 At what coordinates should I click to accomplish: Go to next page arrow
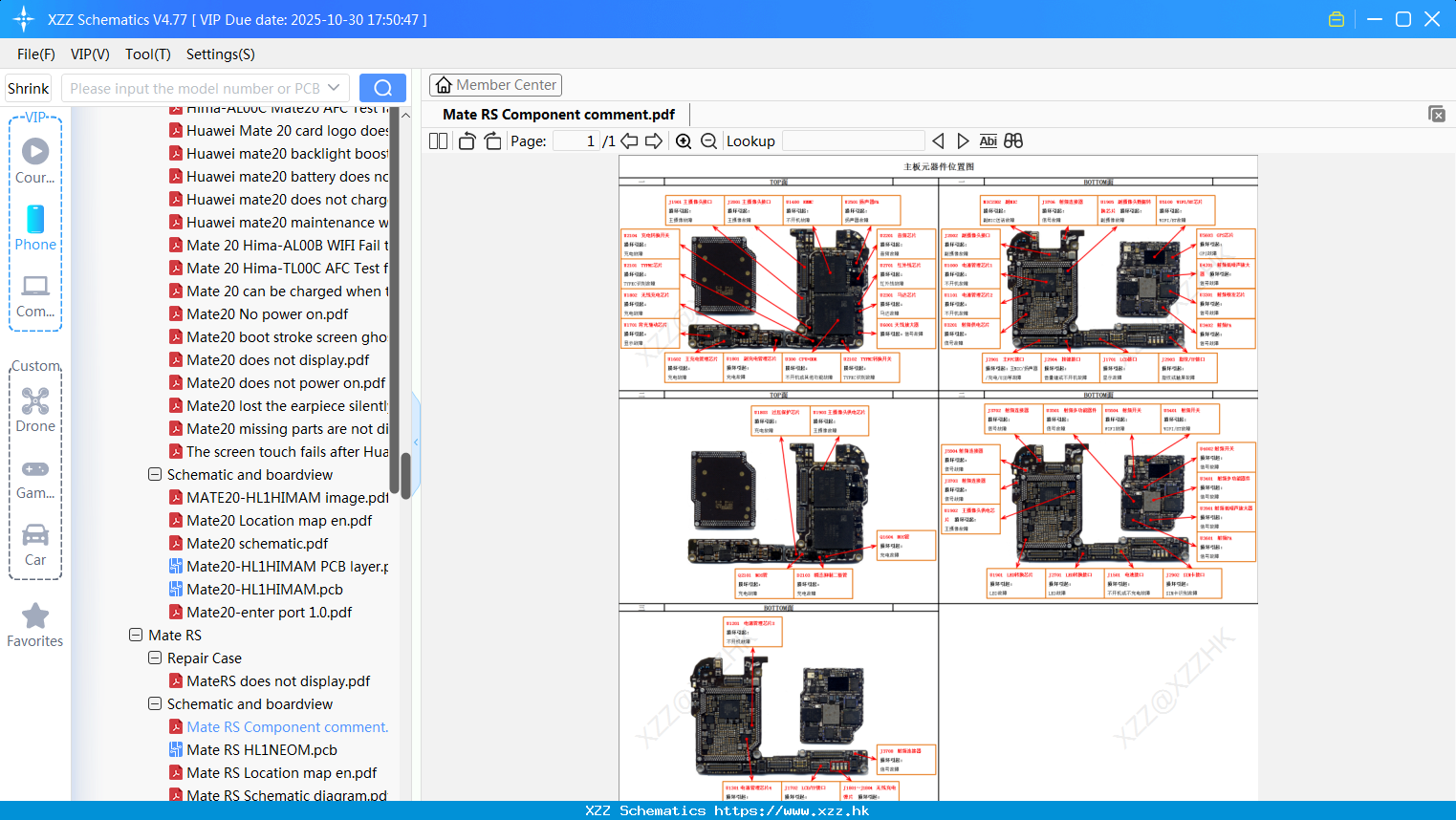[x=654, y=140]
